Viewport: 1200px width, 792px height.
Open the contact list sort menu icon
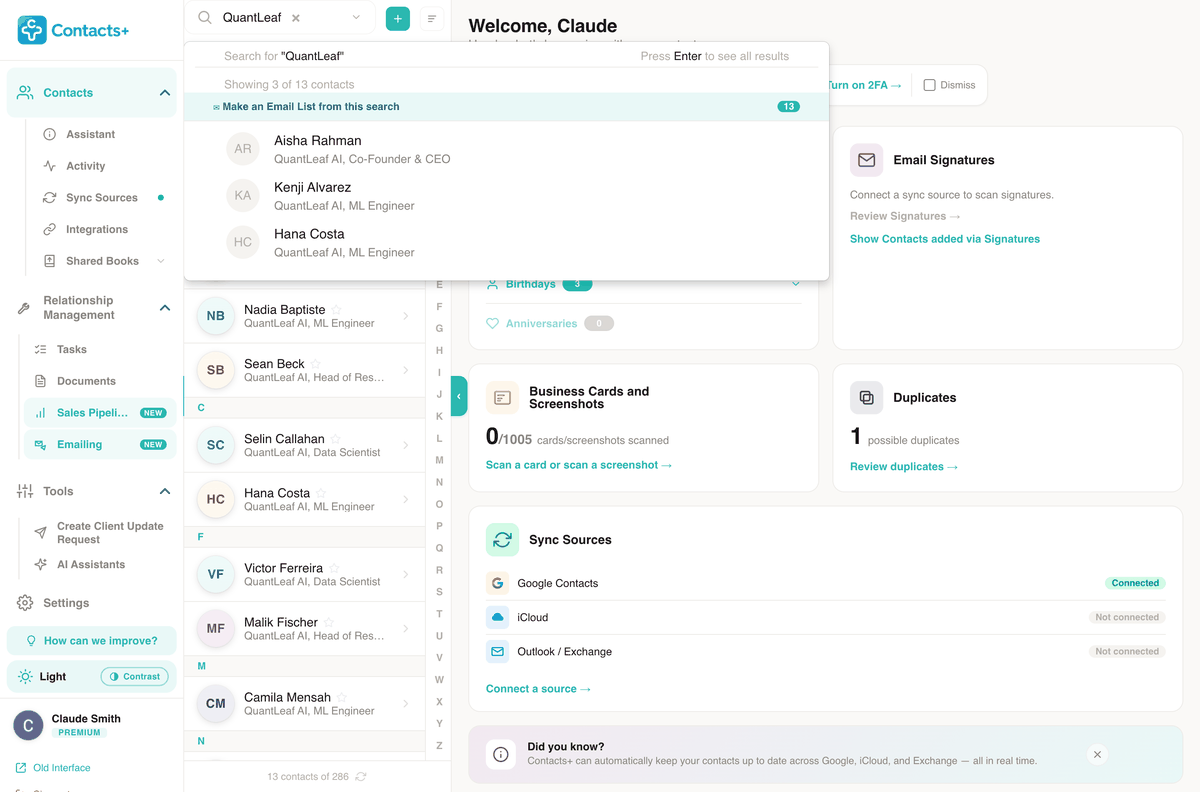pos(431,18)
